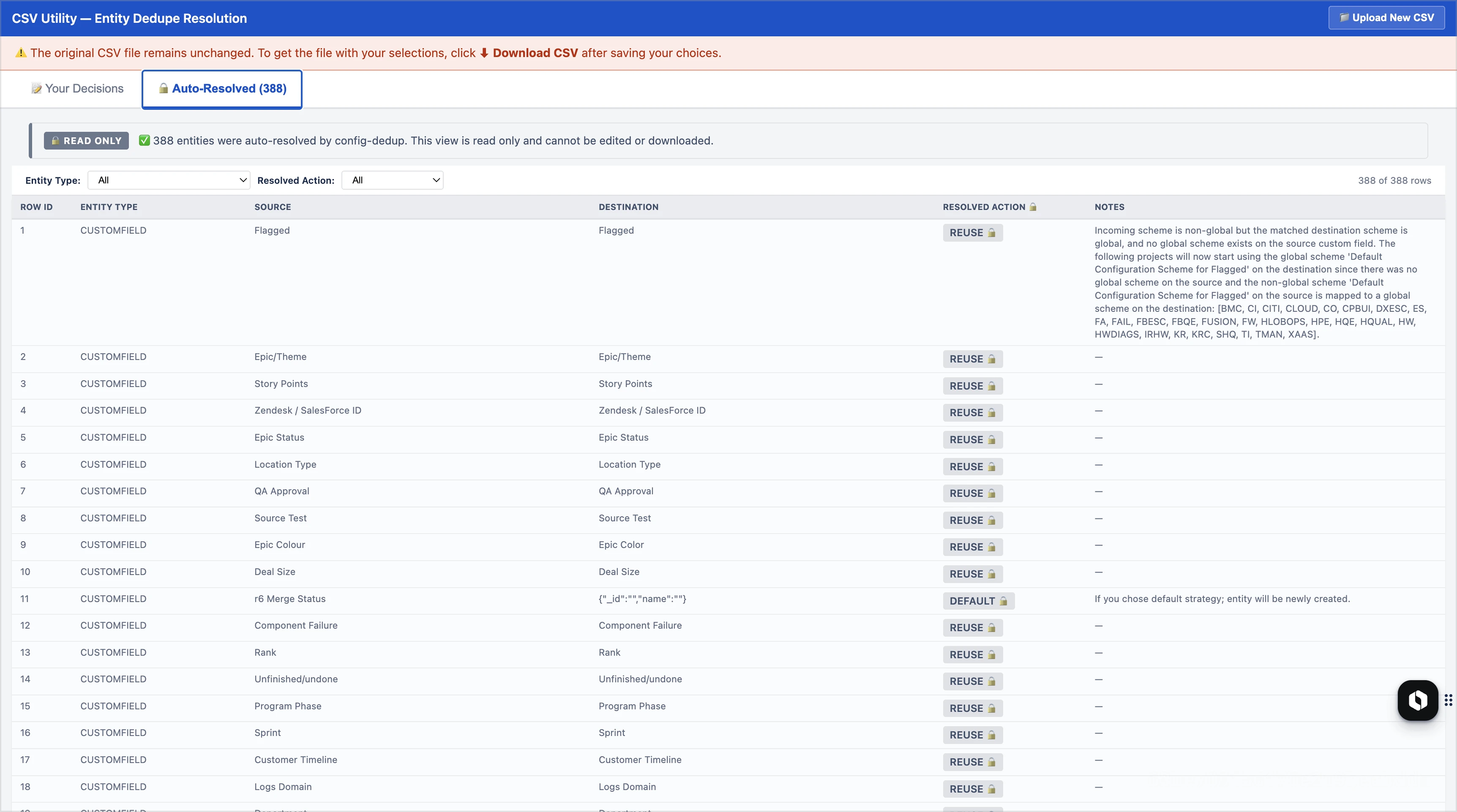Screen dimensions: 1457x812
Task: Click the REUSE lock badge for Epic/Theme row
Action: 972,359
